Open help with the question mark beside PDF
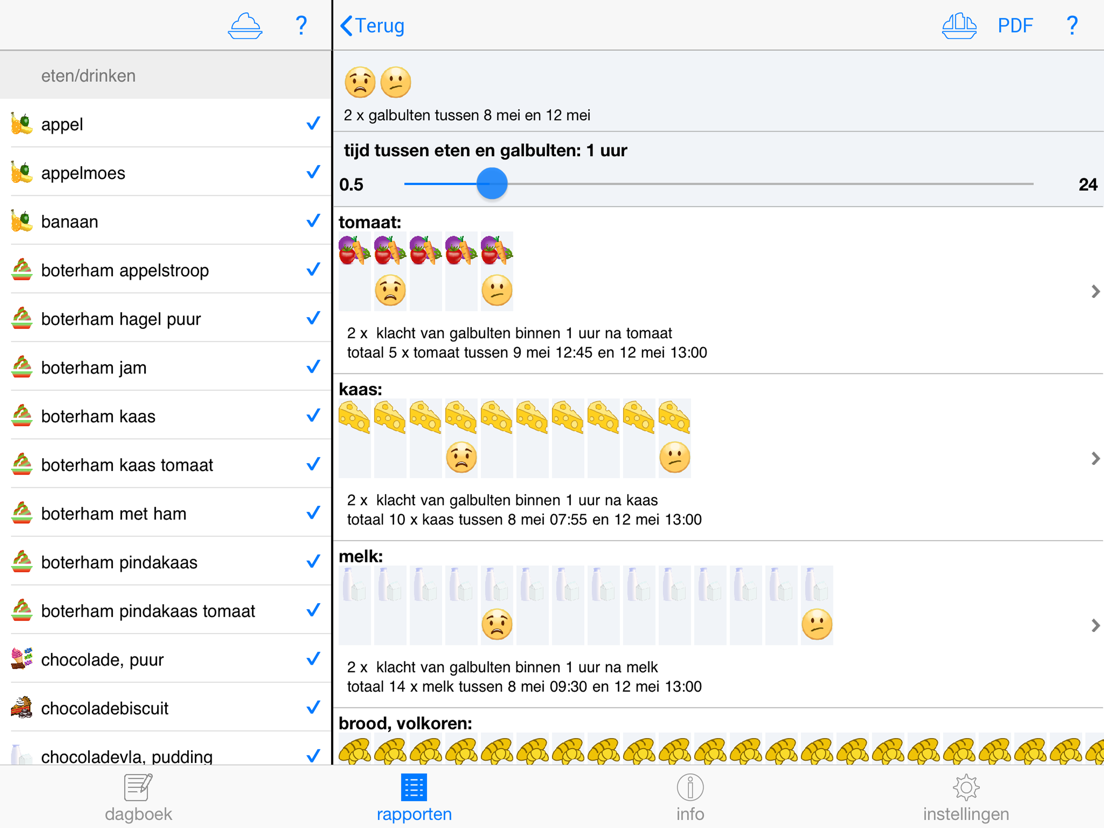1104x828 pixels. 1072,25
